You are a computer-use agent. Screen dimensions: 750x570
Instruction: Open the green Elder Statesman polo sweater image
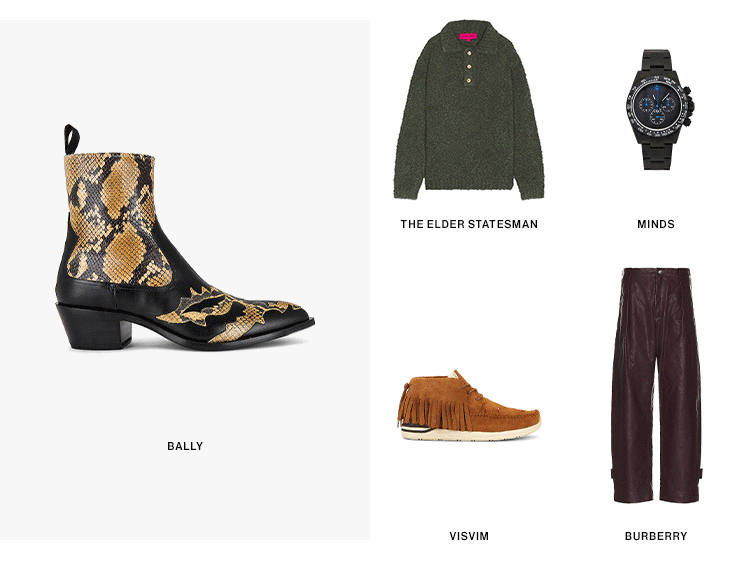tap(469, 110)
